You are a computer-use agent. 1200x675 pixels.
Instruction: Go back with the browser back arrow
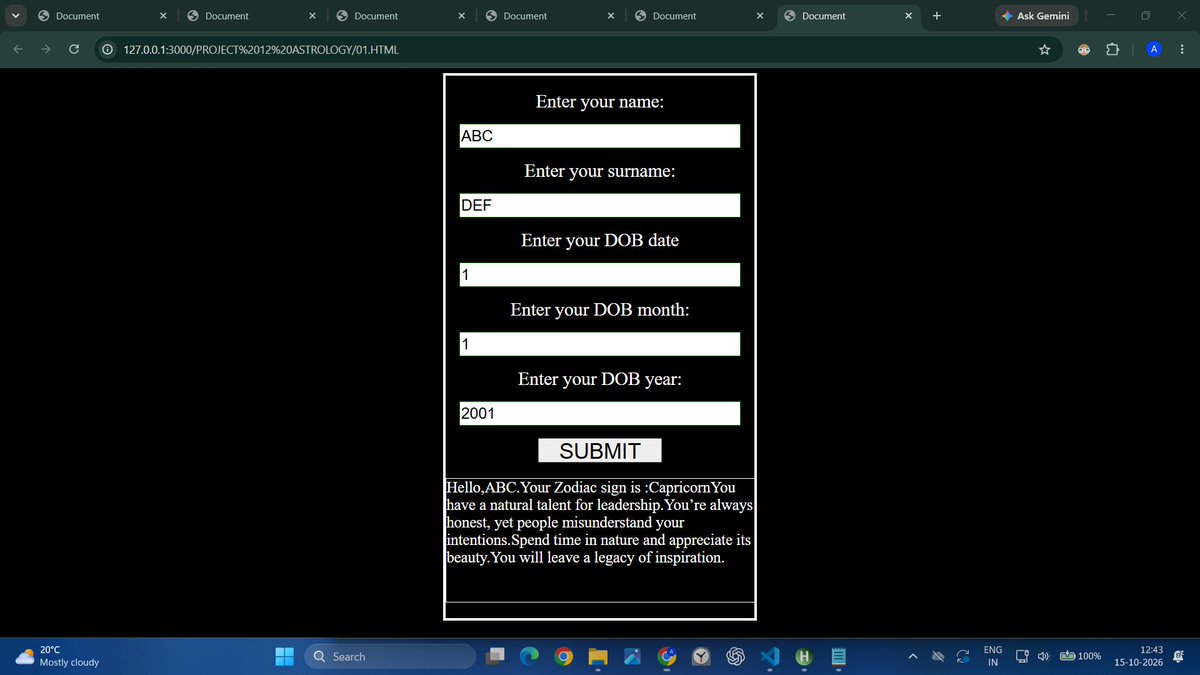coord(18,50)
